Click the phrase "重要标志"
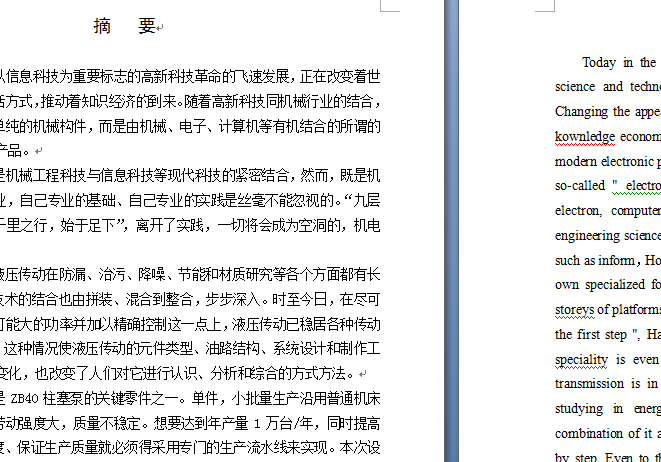 (x=99, y=76)
